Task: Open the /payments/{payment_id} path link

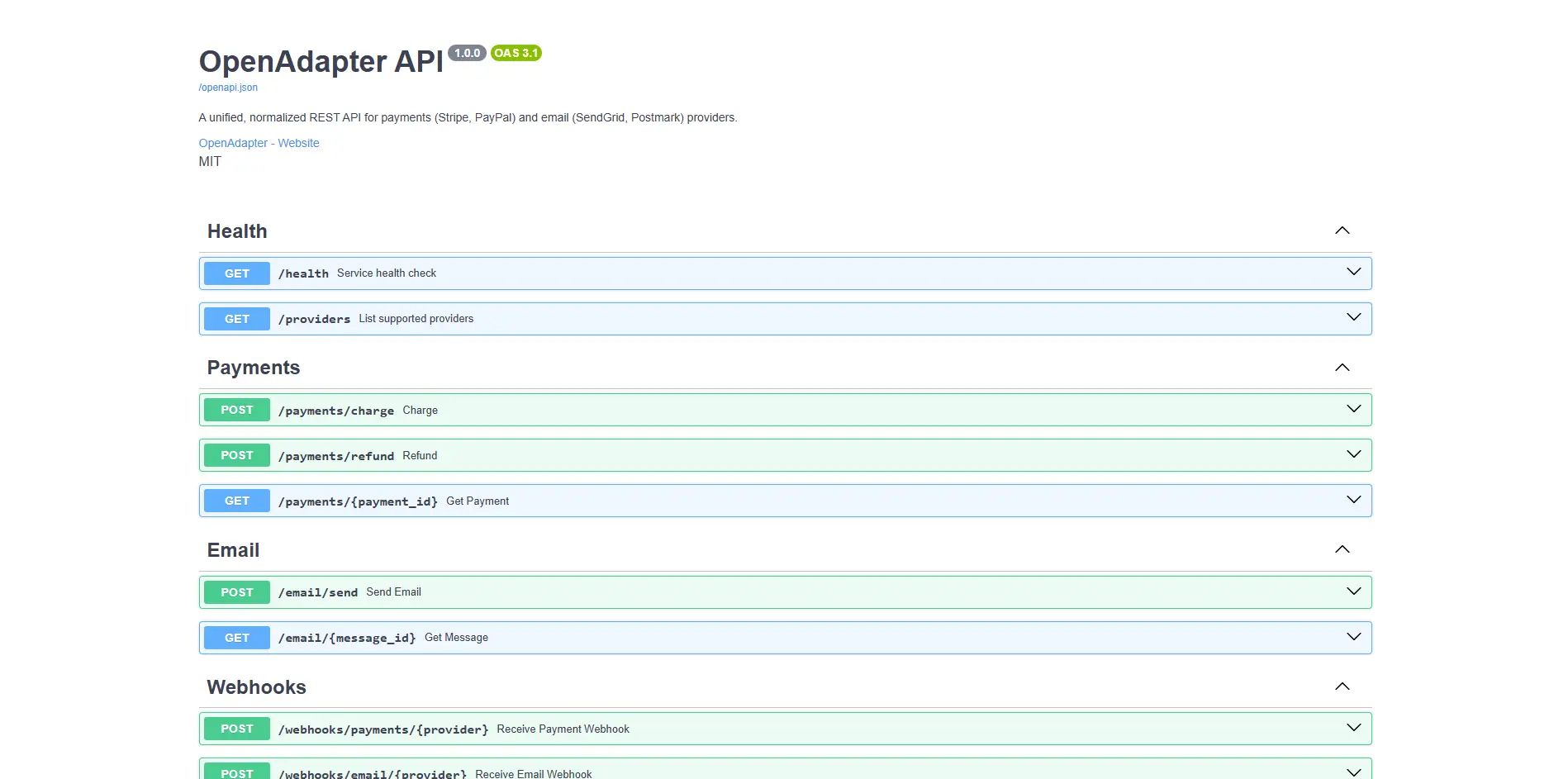Action: click(x=358, y=501)
